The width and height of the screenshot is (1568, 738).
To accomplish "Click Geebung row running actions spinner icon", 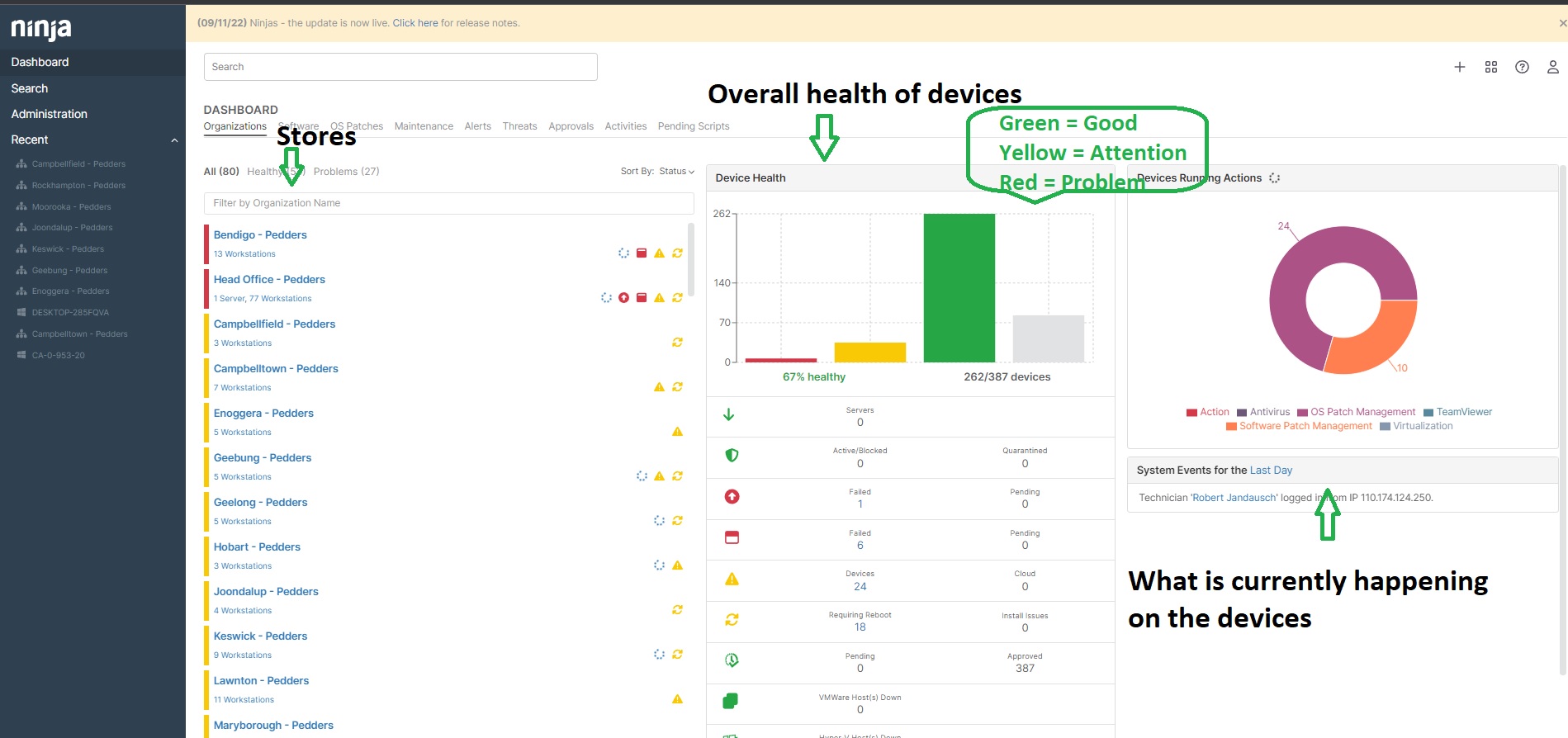I will (642, 476).
